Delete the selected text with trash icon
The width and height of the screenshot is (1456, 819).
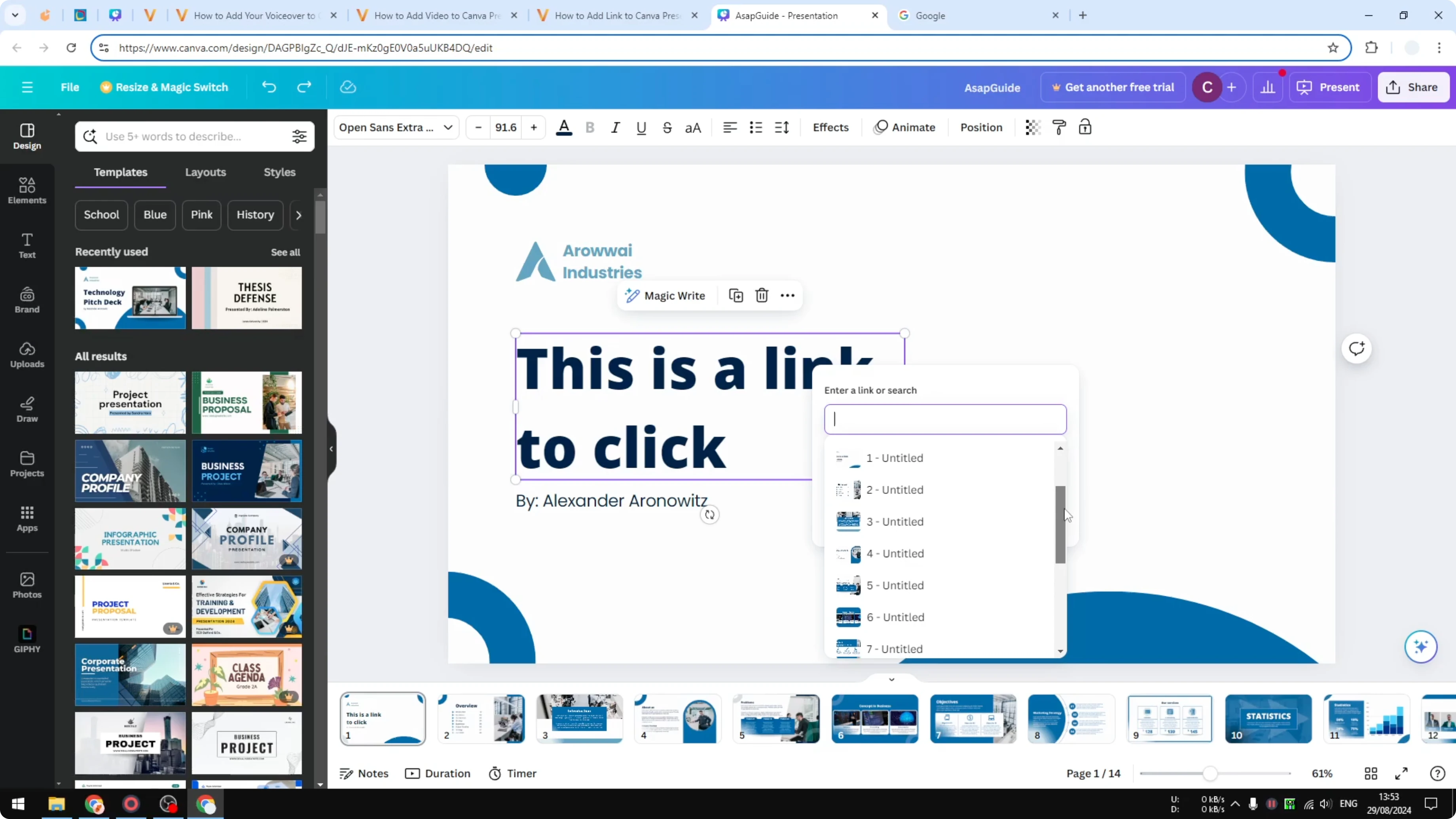click(x=762, y=296)
